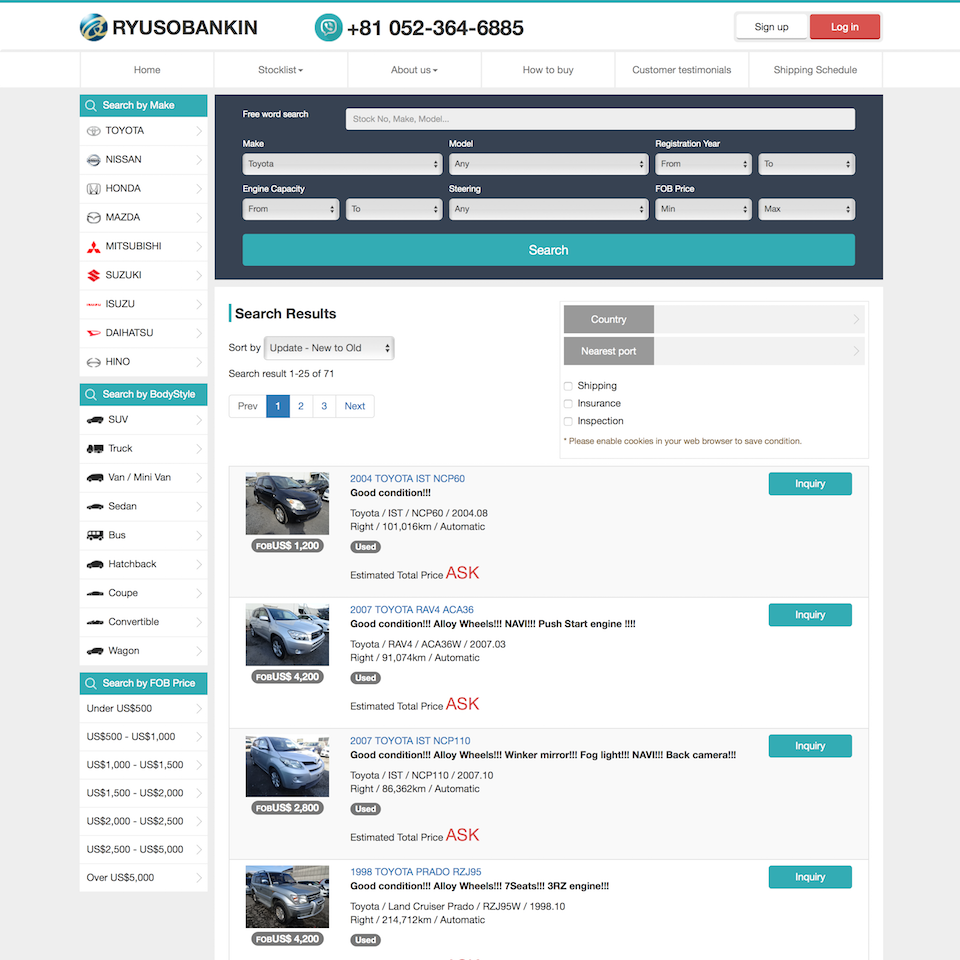Enable the Shipping checkbox

click(568, 386)
